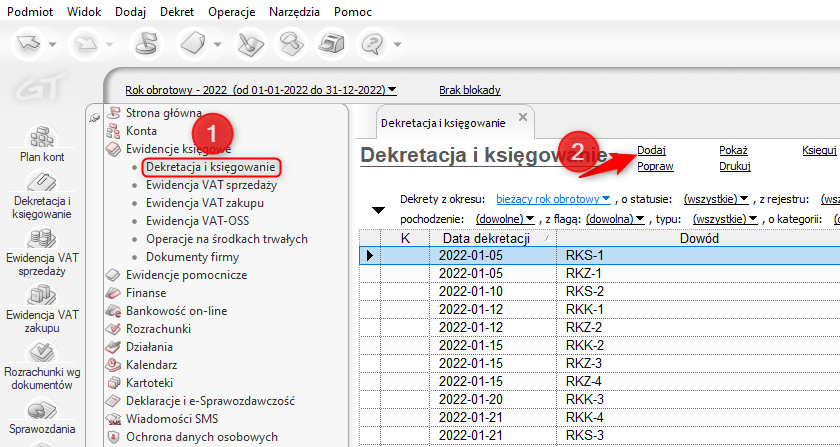840x447 pixels.
Task: Open the Finanse module
Action: click(x=146, y=293)
